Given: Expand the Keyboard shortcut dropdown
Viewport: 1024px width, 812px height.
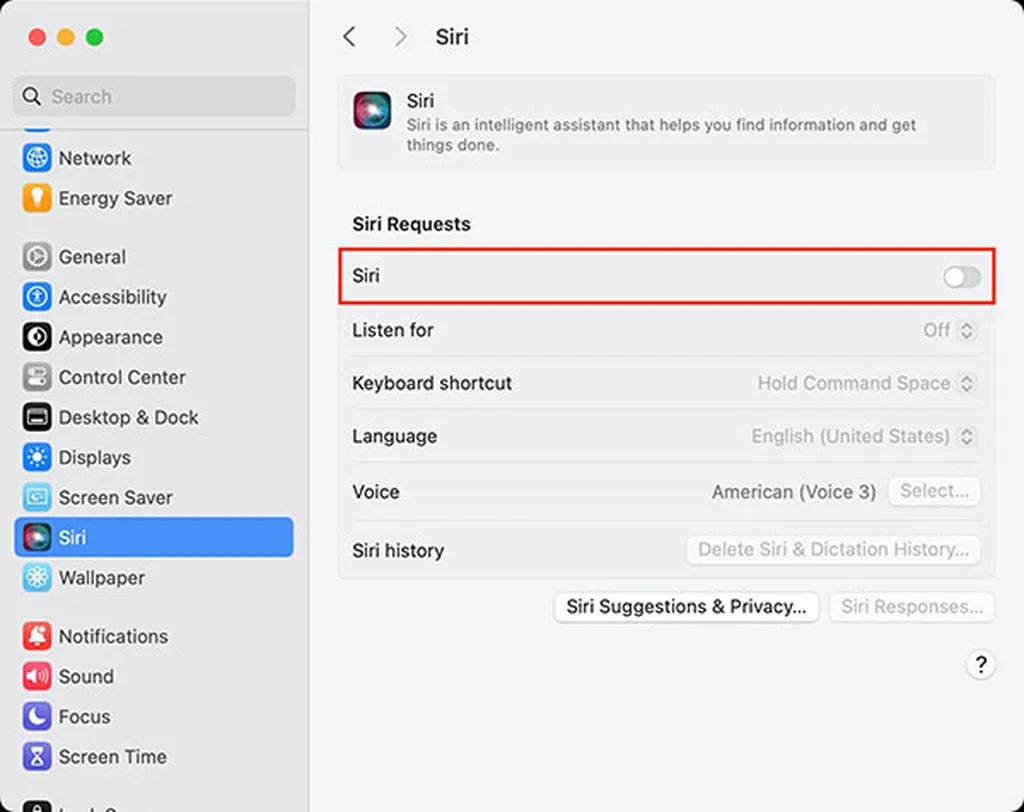Looking at the screenshot, I should tap(865, 383).
